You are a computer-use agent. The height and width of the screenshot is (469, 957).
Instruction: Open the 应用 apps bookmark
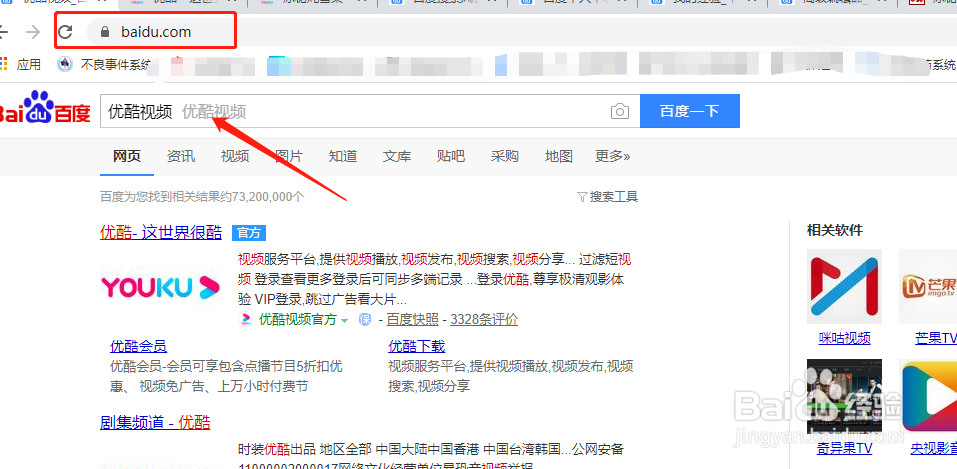click(x=21, y=64)
